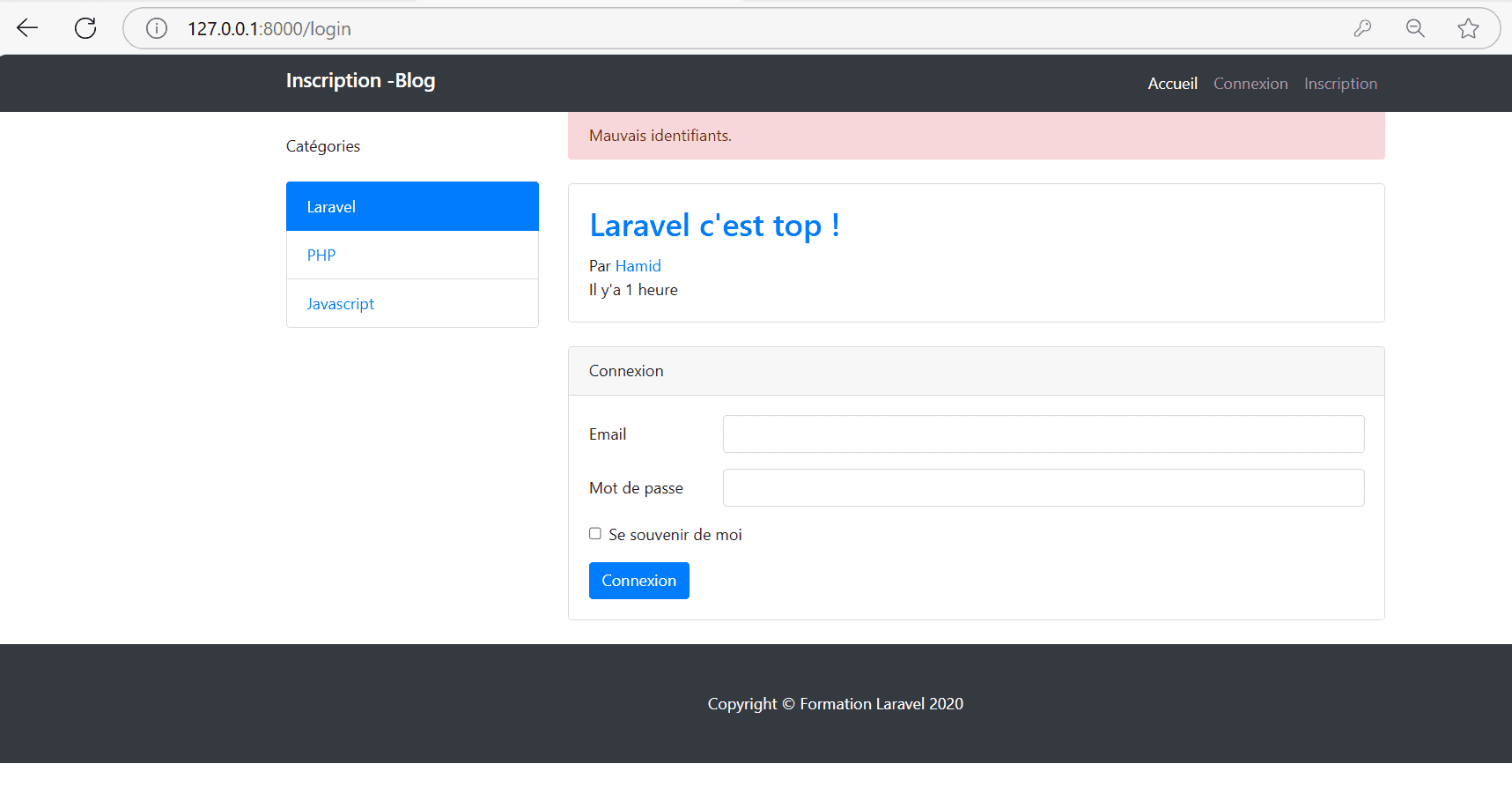Open the Inscription -Blog brand link

pos(360,81)
